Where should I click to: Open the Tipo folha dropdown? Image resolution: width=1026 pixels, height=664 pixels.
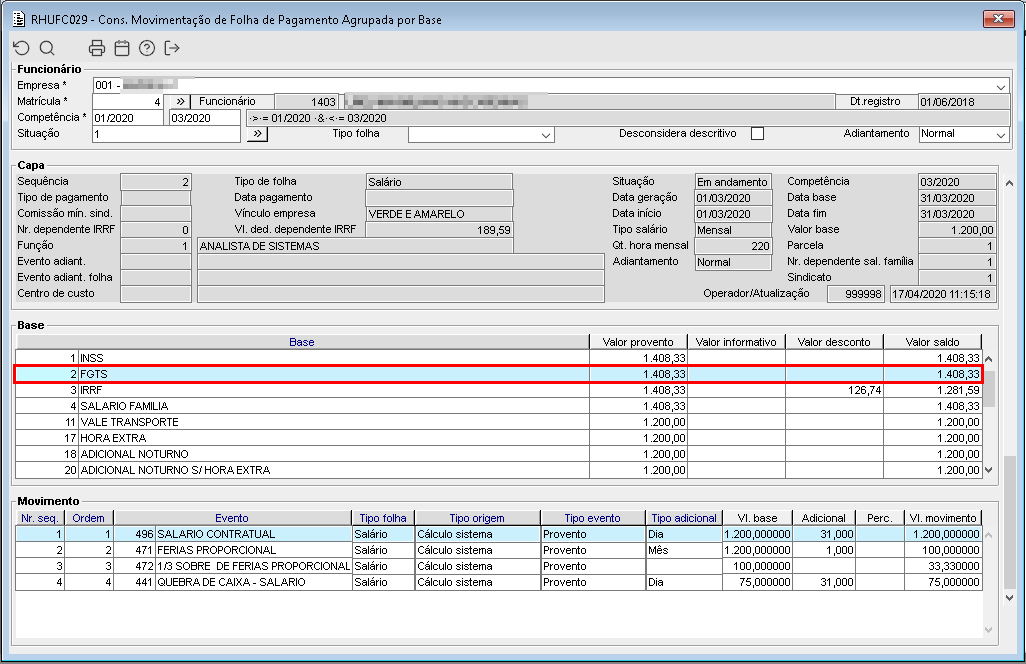546,135
